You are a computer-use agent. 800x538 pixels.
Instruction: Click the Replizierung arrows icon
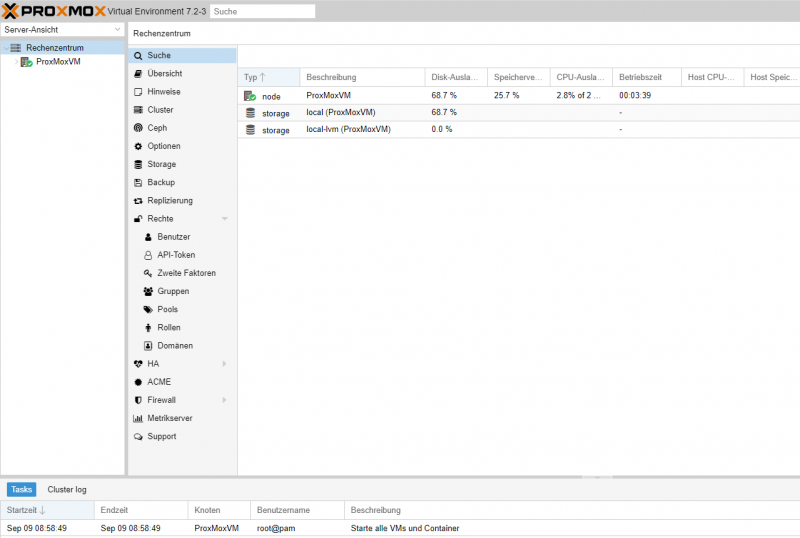[x=138, y=201]
